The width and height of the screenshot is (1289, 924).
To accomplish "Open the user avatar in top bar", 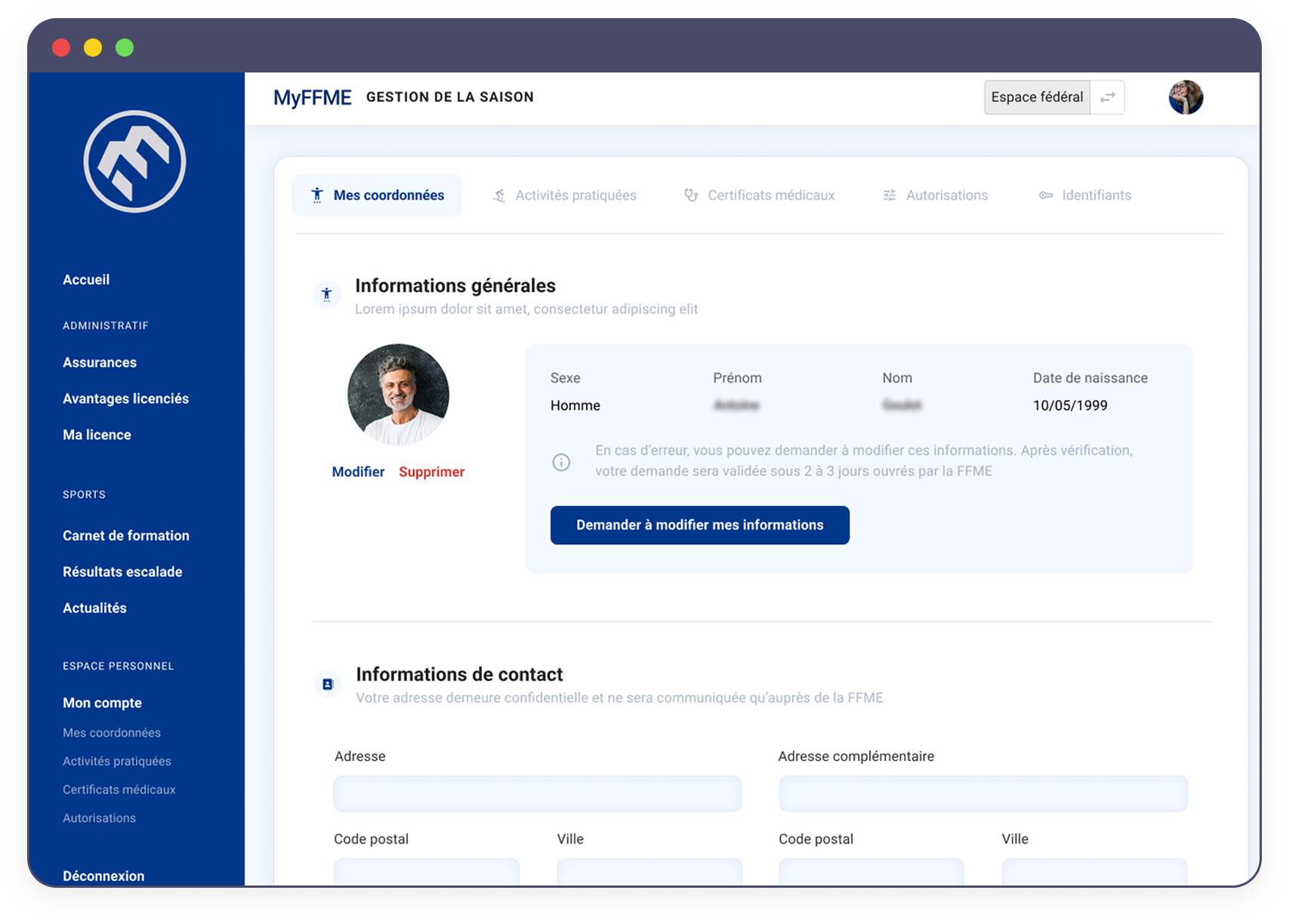I will pyautogui.click(x=1185, y=97).
